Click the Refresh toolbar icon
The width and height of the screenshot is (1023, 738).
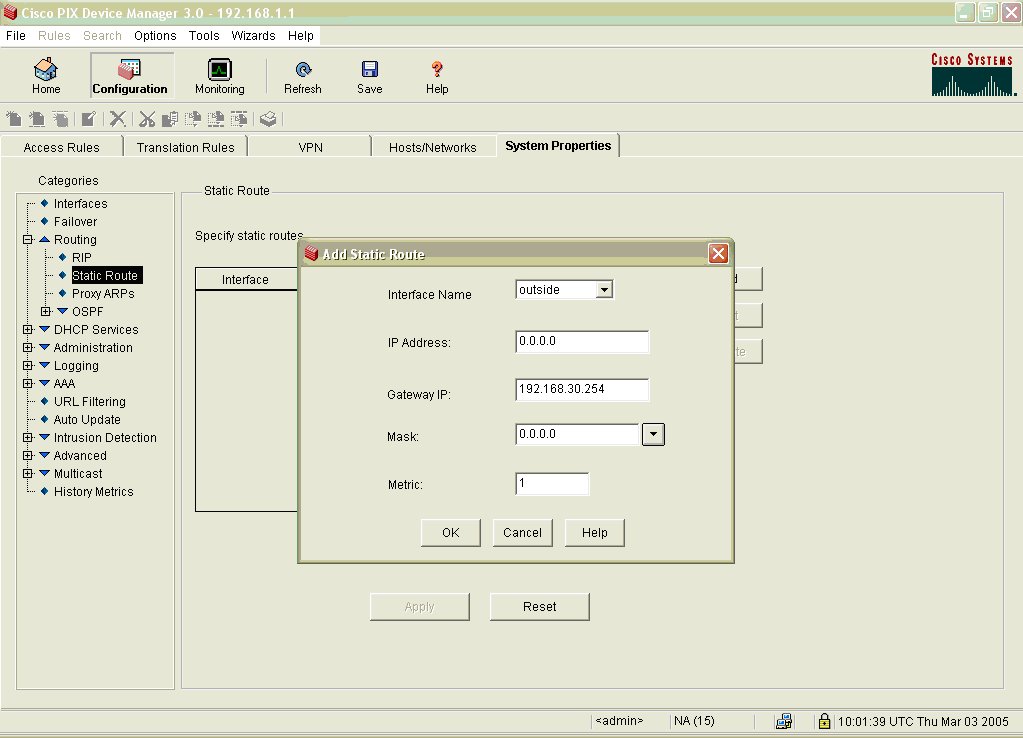click(303, 76)
